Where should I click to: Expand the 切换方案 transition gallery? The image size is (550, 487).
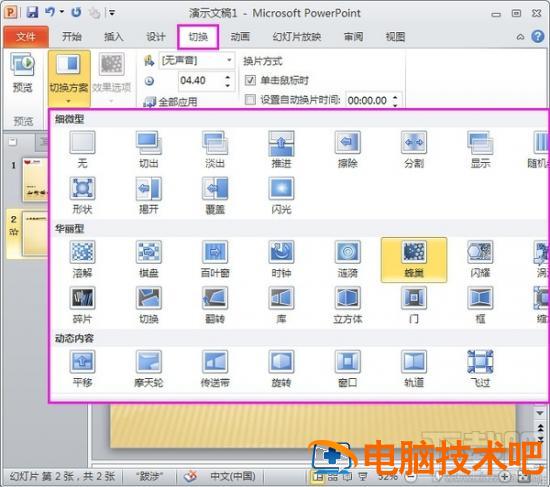coord(69,79)
